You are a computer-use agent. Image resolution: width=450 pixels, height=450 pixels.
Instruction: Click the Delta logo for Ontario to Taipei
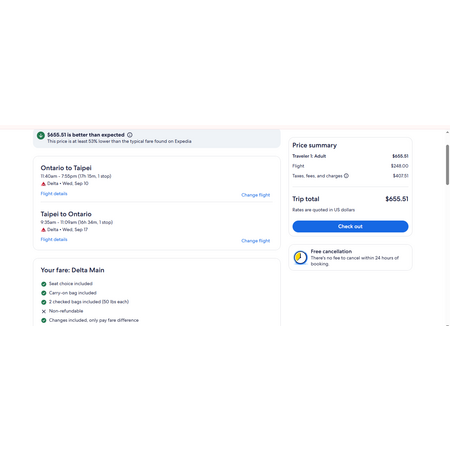43,184
